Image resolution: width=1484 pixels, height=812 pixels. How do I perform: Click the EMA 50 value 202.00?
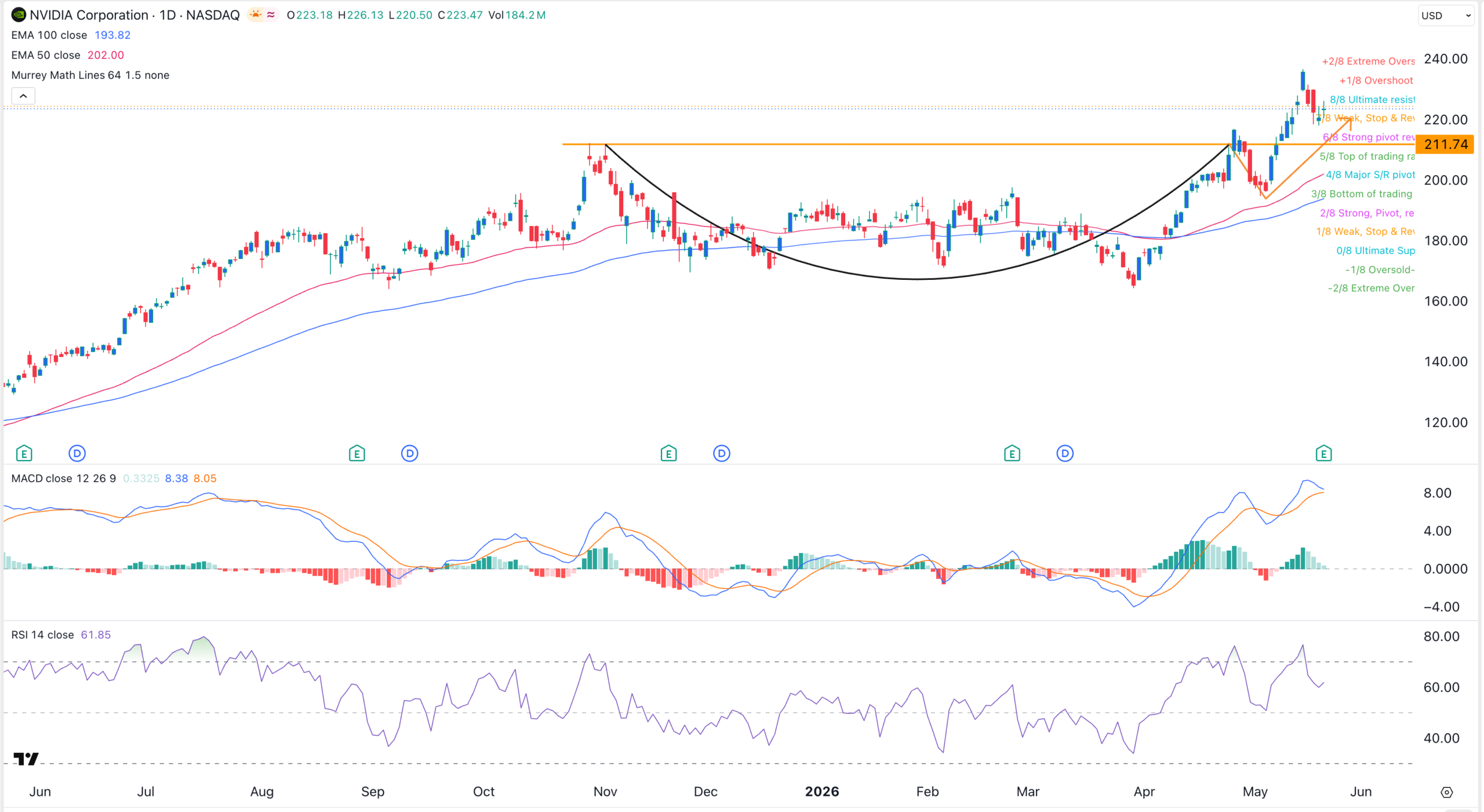coord(106,55)
